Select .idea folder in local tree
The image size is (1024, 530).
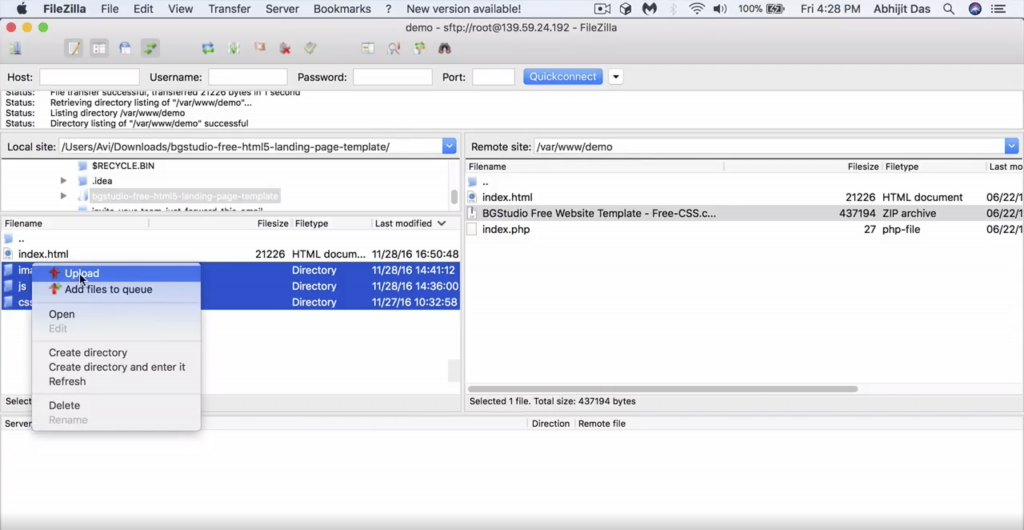102,181
